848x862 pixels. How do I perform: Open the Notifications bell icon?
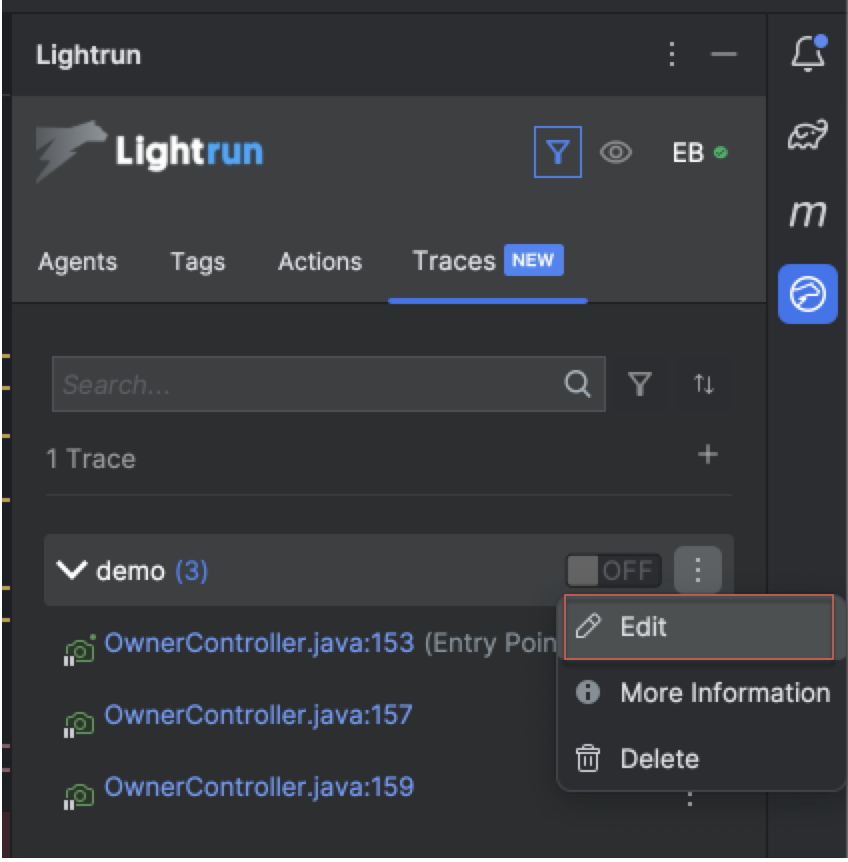pos(808,54)
